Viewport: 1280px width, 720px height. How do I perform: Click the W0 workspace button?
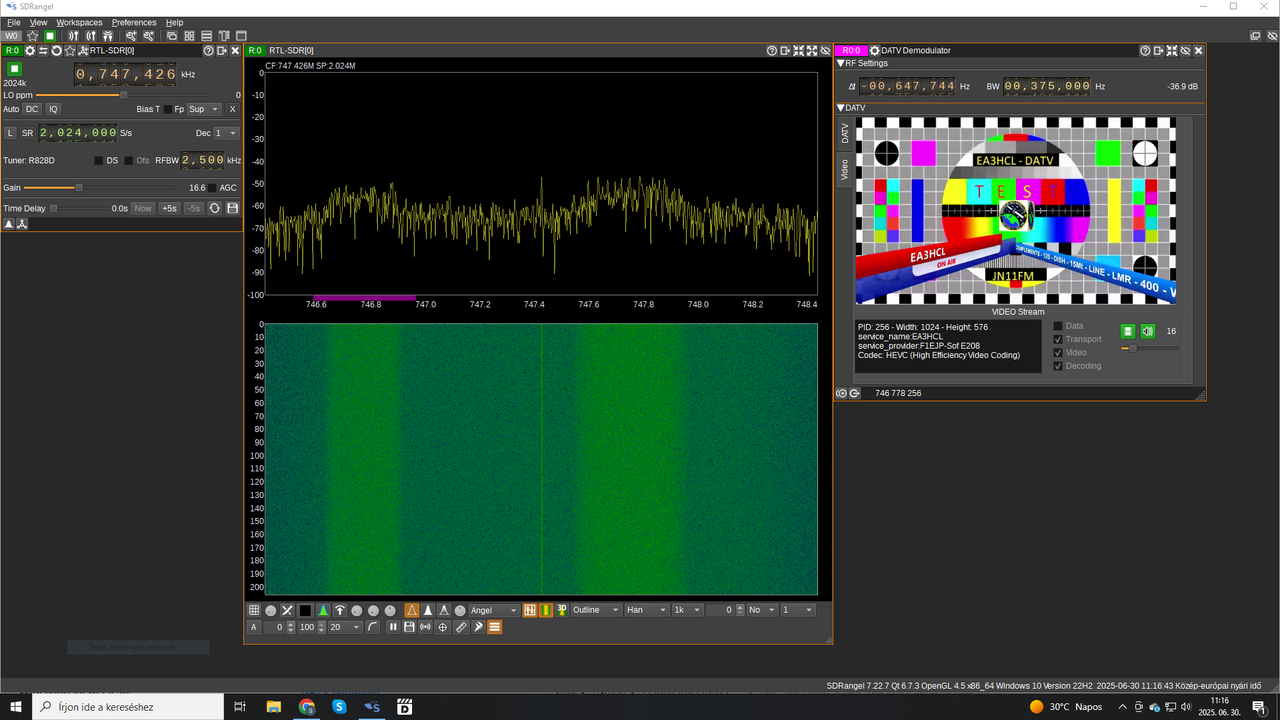coord(12,36)
